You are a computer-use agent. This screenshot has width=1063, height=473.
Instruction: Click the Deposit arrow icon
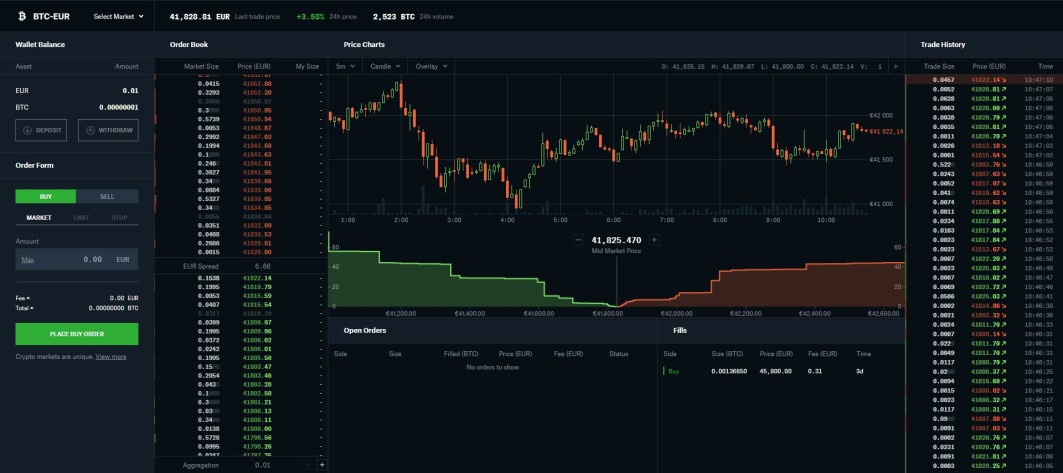pyautogui.click(x=28, y=130)
